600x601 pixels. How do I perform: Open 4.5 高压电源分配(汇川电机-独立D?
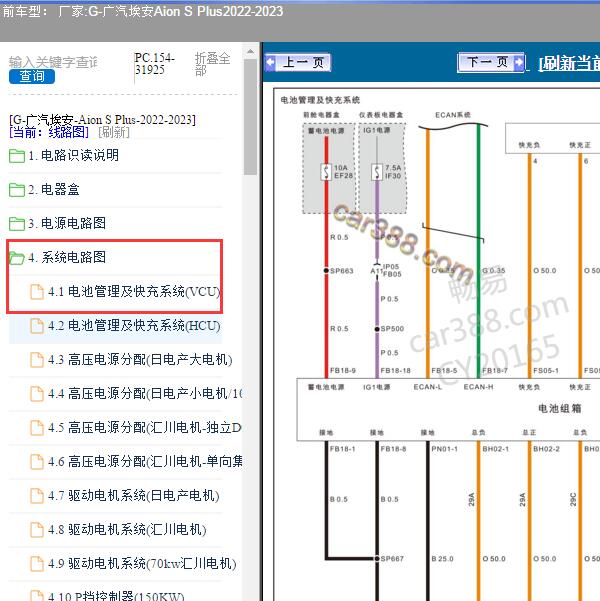coord(145,428)
